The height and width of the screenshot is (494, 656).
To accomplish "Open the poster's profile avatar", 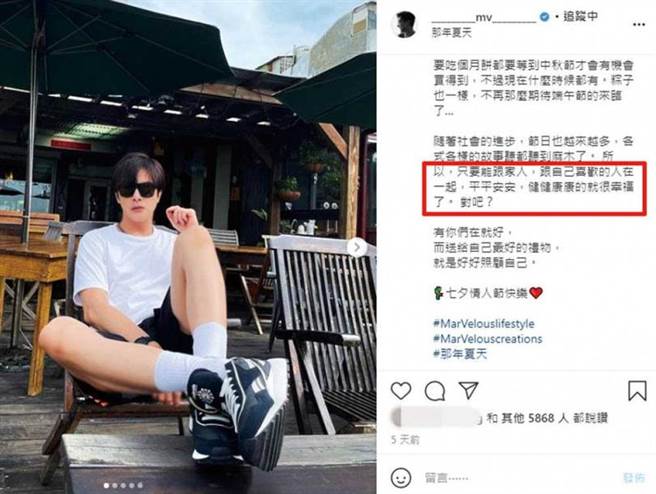I will pos(405,25).
